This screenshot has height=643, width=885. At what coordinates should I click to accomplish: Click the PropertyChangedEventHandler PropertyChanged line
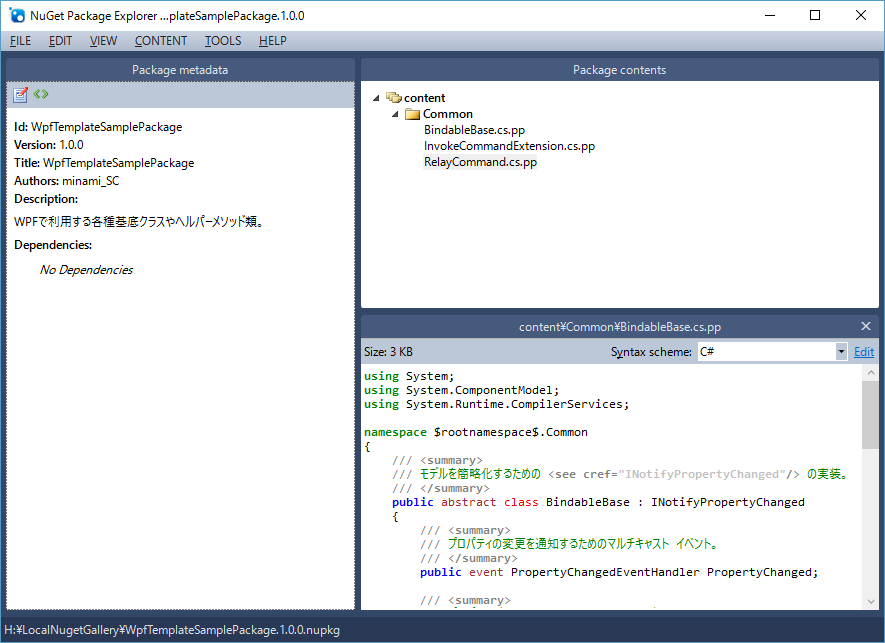coord(619,572)
